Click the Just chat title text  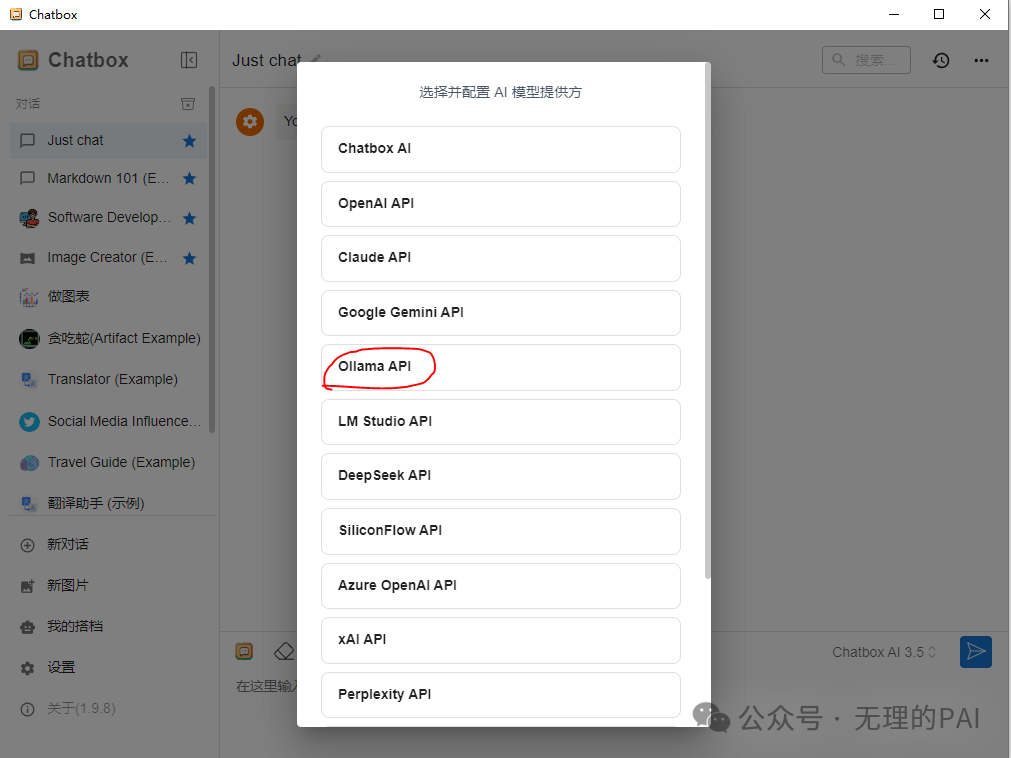[267, 61]
